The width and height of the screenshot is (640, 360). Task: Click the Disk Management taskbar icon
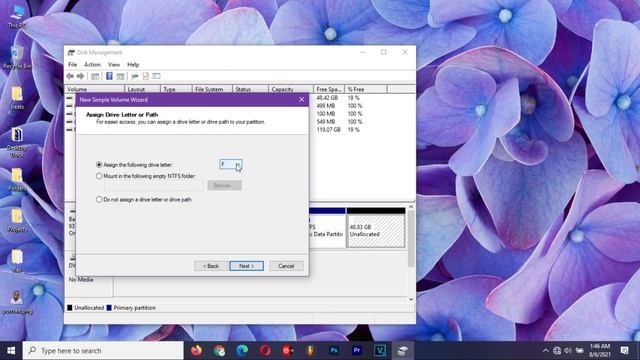[403, 350]
